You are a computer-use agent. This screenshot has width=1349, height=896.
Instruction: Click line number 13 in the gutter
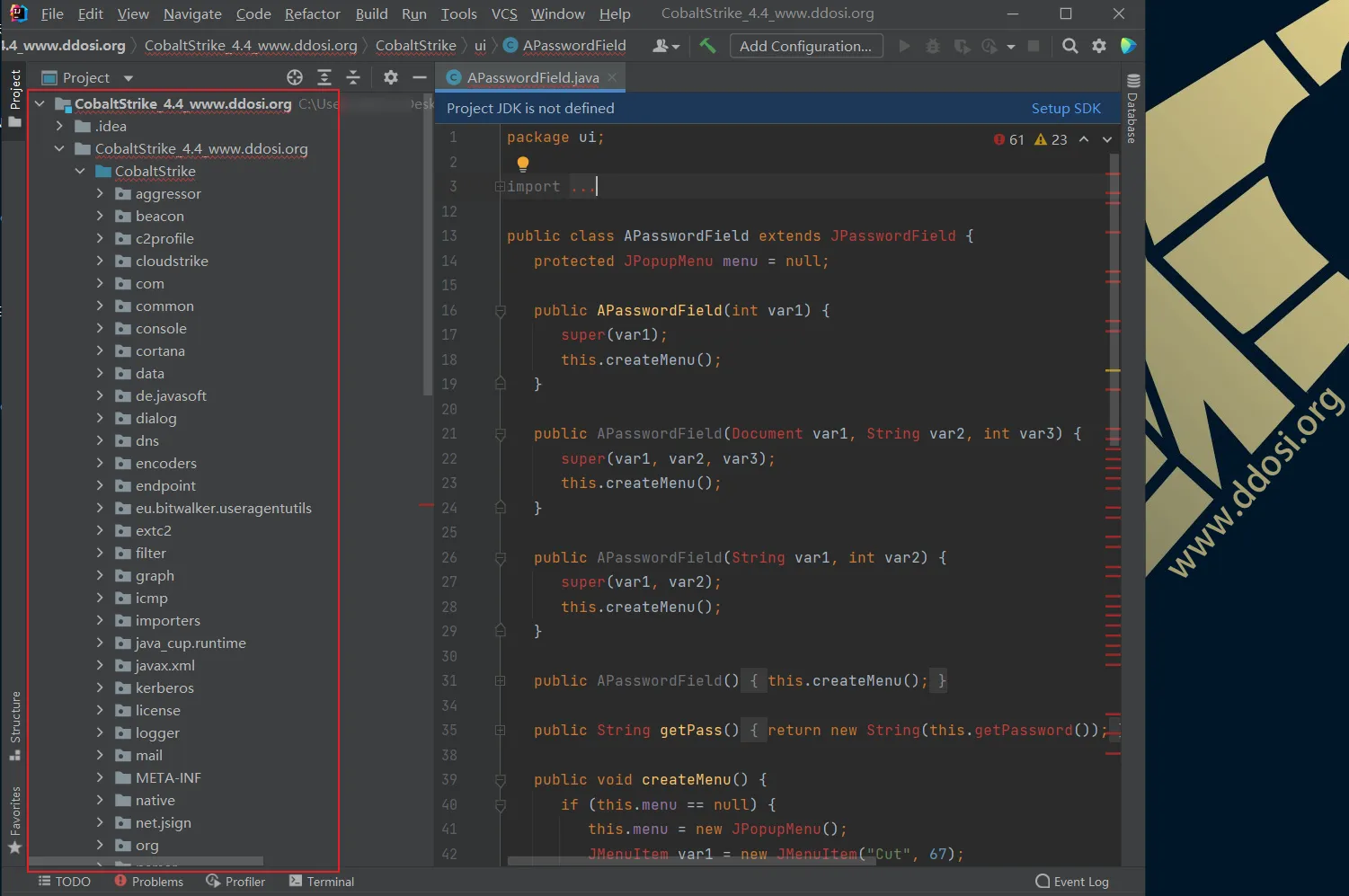(449, 235)
